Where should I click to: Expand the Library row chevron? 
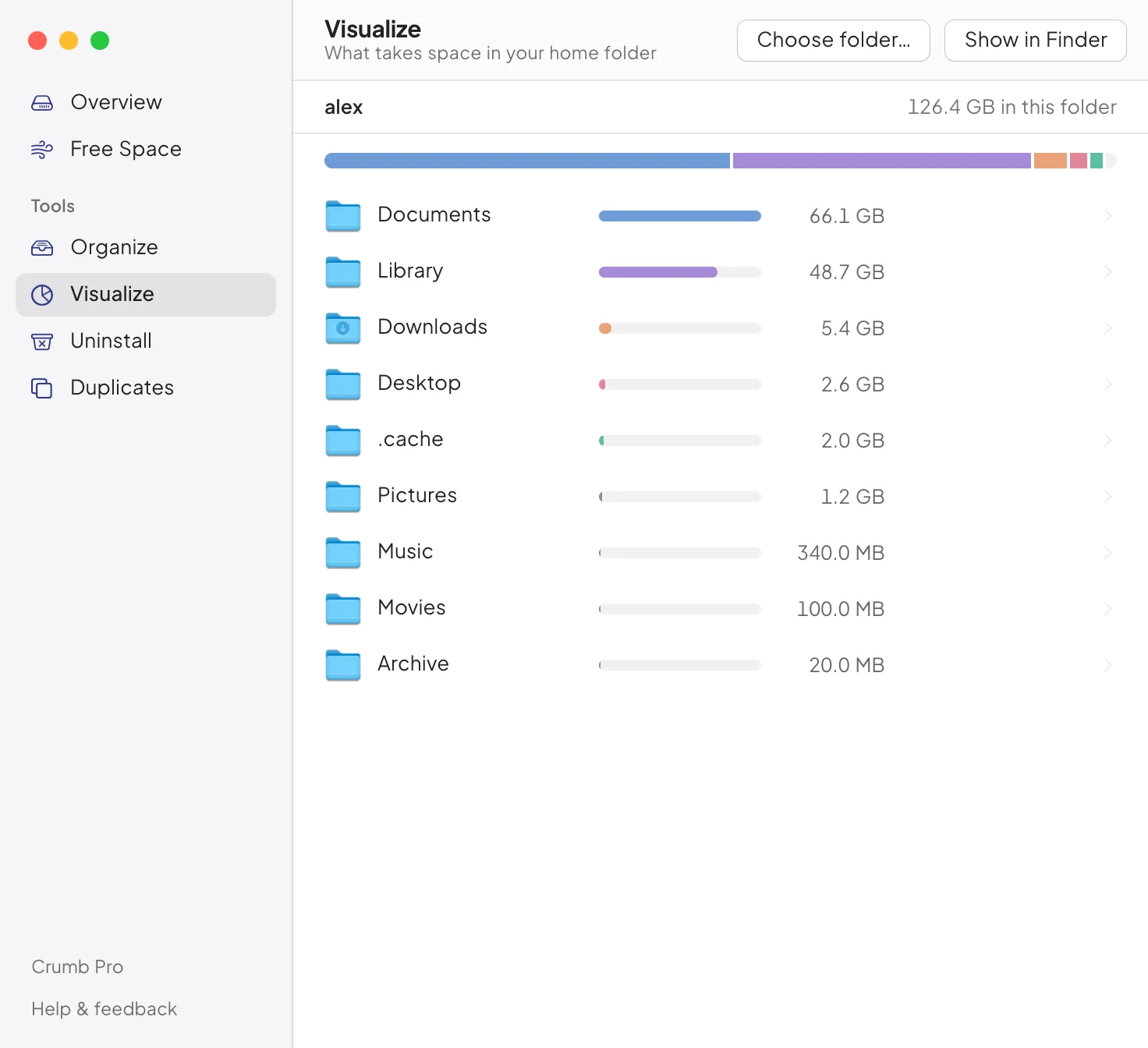pos(1108,272)
